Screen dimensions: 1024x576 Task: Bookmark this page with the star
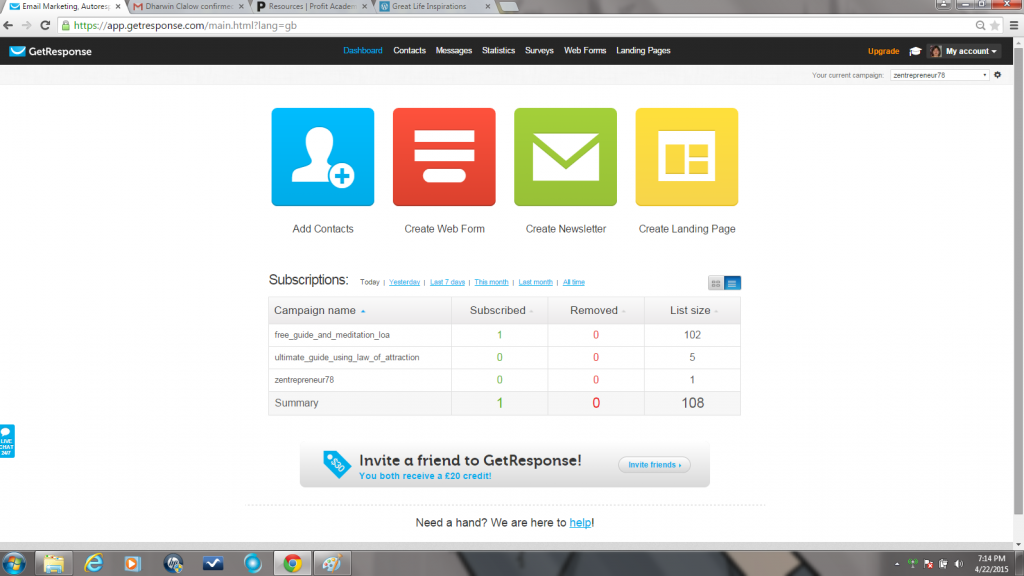[995, 25]
